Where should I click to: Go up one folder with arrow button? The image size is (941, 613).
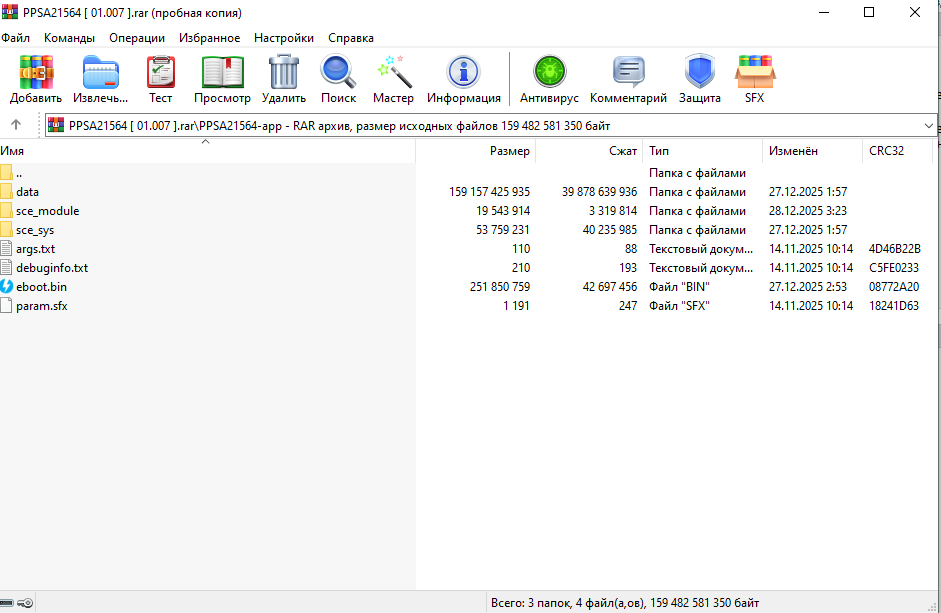click(16, 125)
